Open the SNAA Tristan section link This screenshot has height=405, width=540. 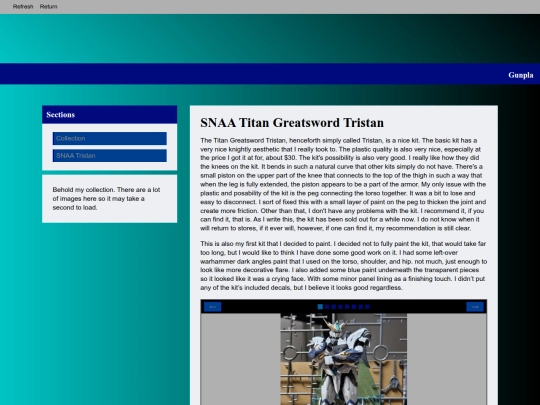[110, 156]
